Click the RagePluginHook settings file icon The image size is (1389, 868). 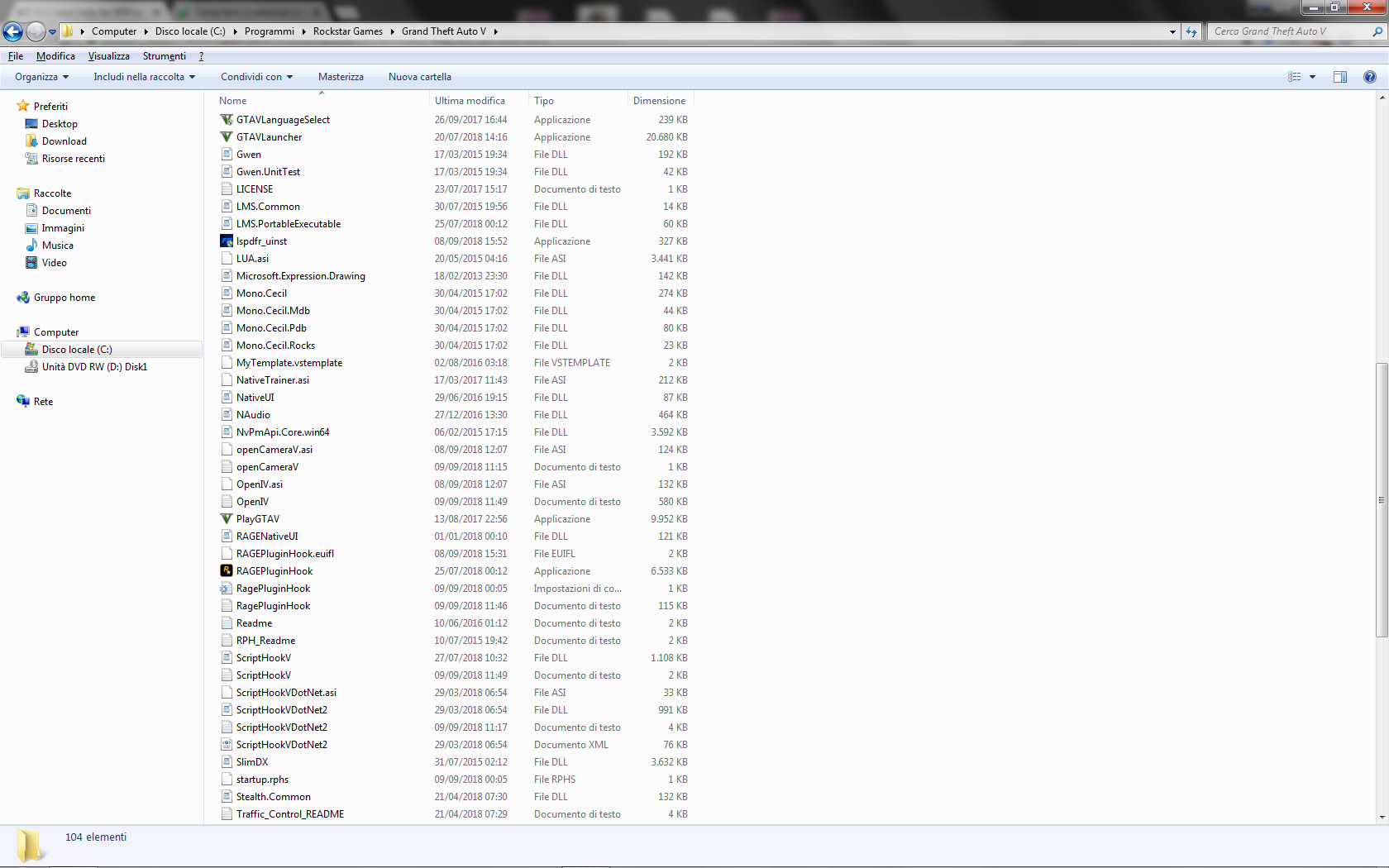point(227,589)
